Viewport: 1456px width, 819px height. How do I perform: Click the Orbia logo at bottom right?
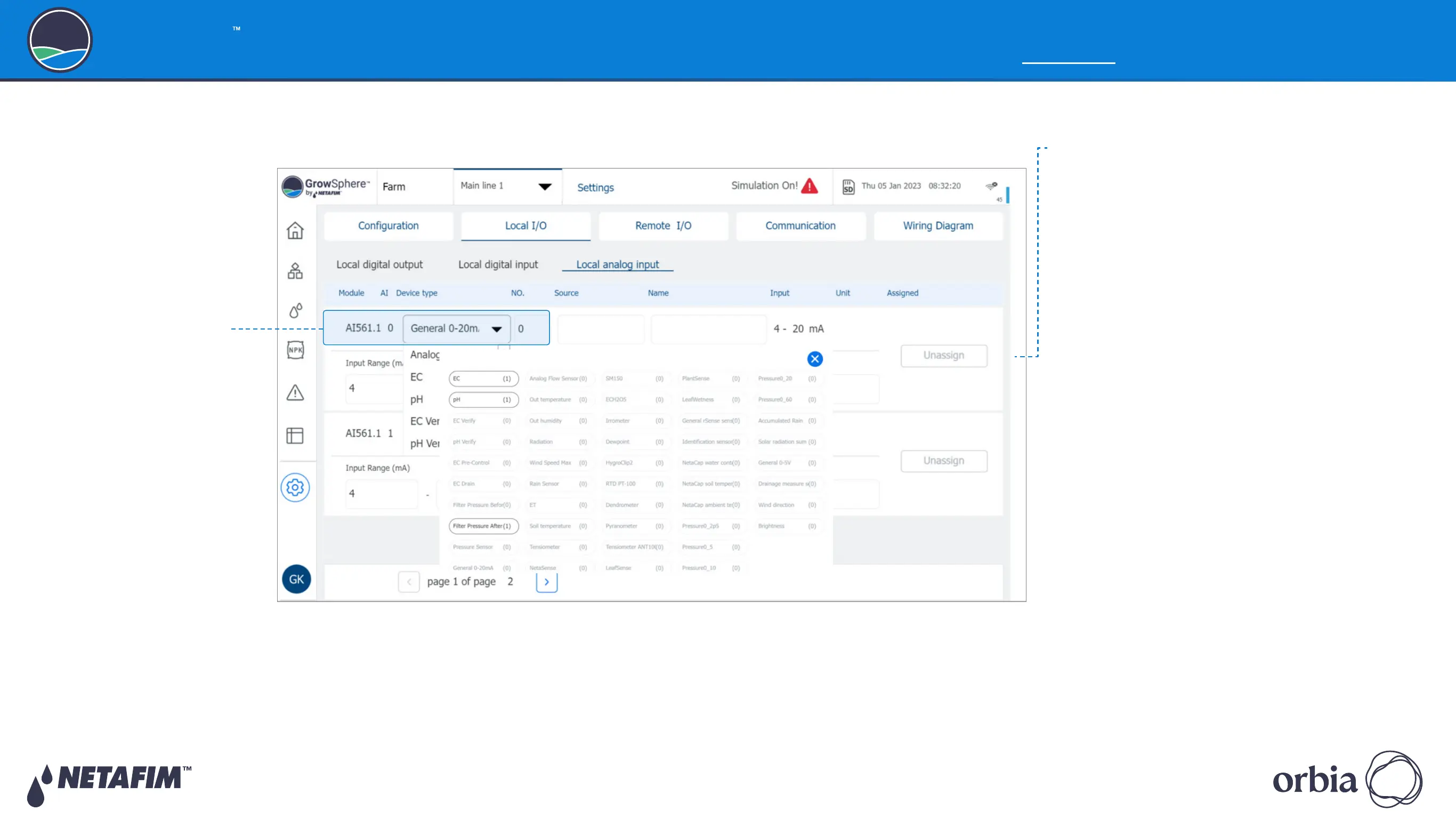(x=1347, y=780)
